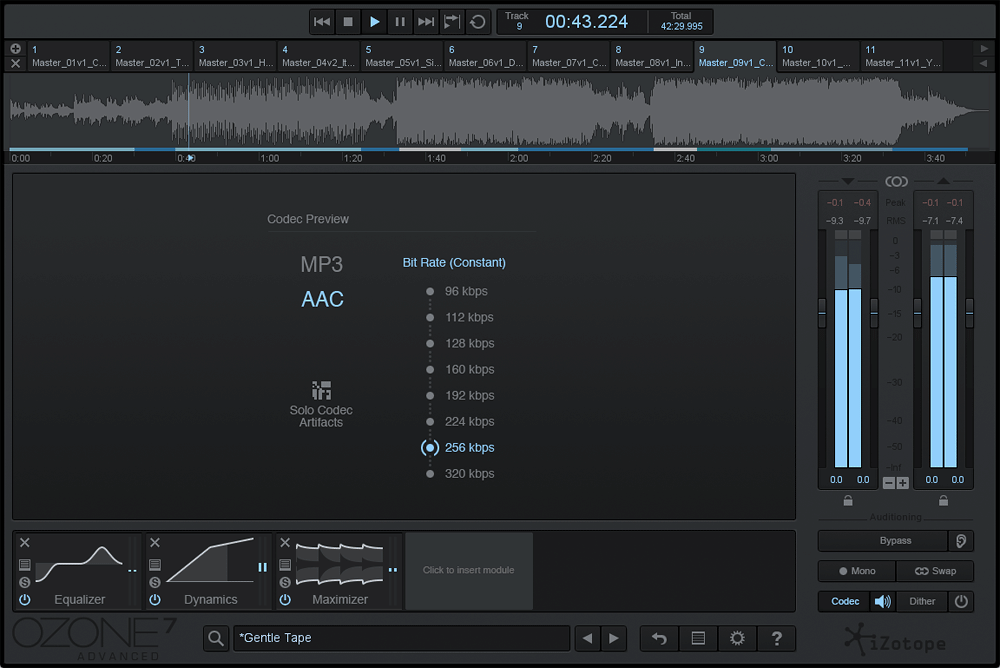Remove the Equalizer module
Image resolution: width=1000 pixels, height=668 pixels.
click(25, 543)
